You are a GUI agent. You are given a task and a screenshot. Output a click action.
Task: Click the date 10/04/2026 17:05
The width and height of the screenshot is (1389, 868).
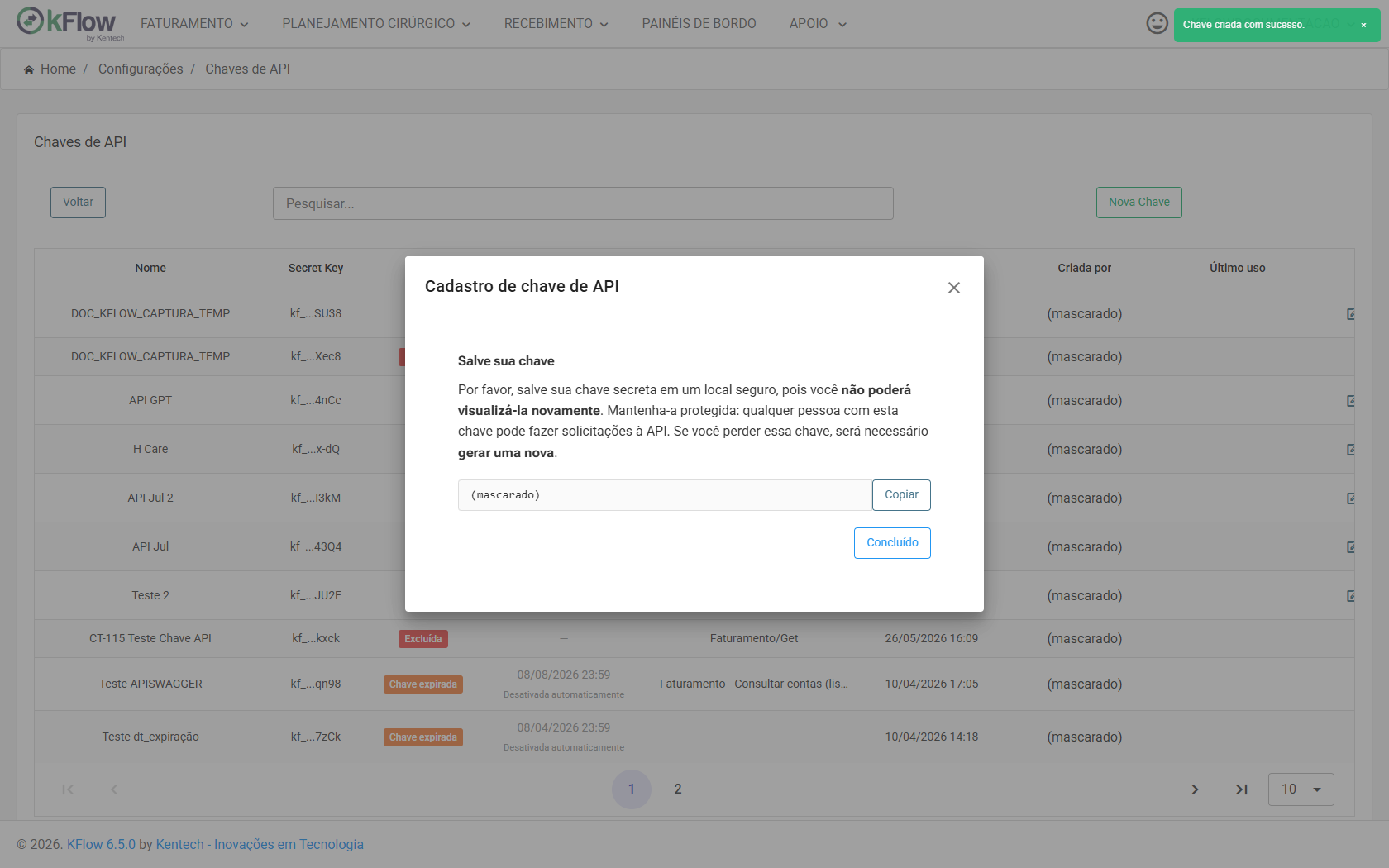point(932,684)
